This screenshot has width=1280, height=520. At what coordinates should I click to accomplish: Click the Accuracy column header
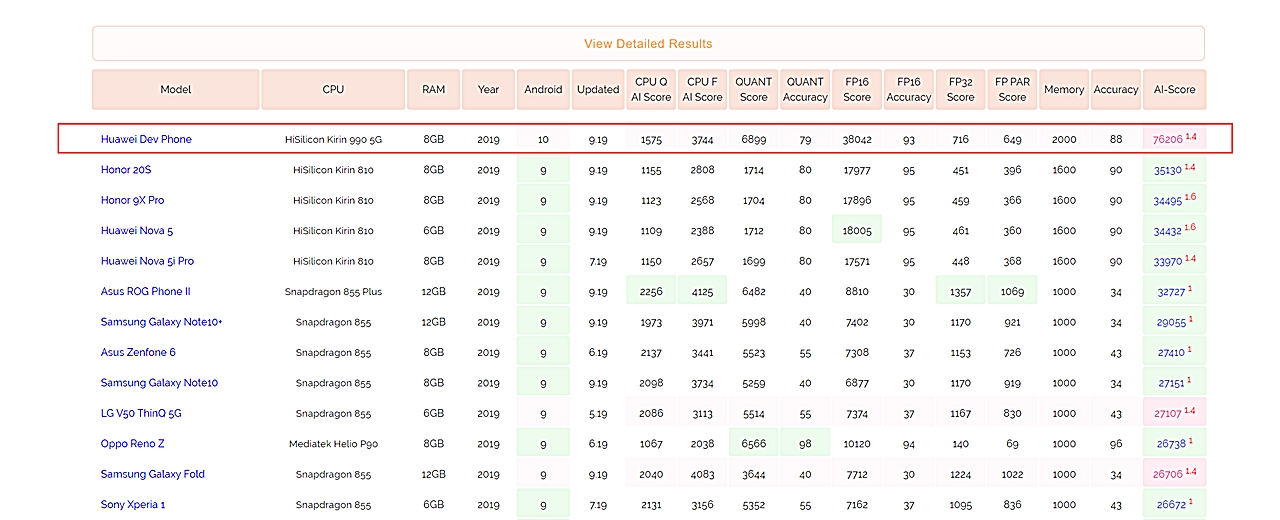(x=1116, y=89)
